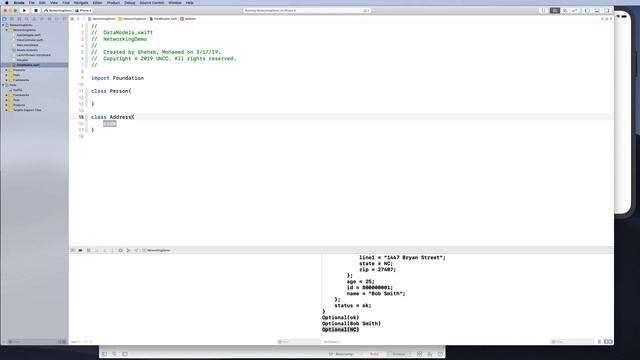Open Debug View Hierarchy

tap(120, 250)
